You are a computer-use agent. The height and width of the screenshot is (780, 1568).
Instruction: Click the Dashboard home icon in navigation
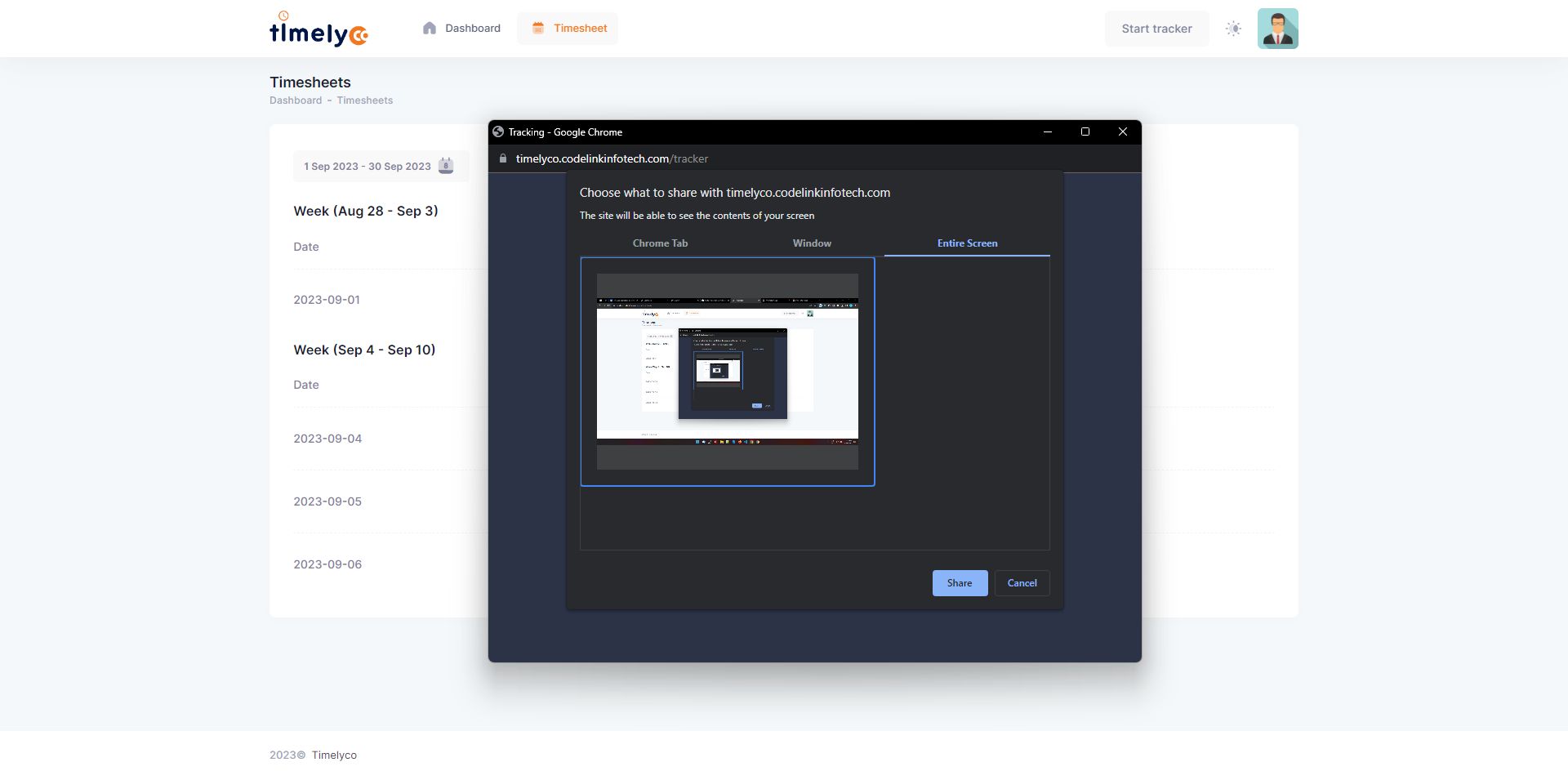[x=430, y=29]
